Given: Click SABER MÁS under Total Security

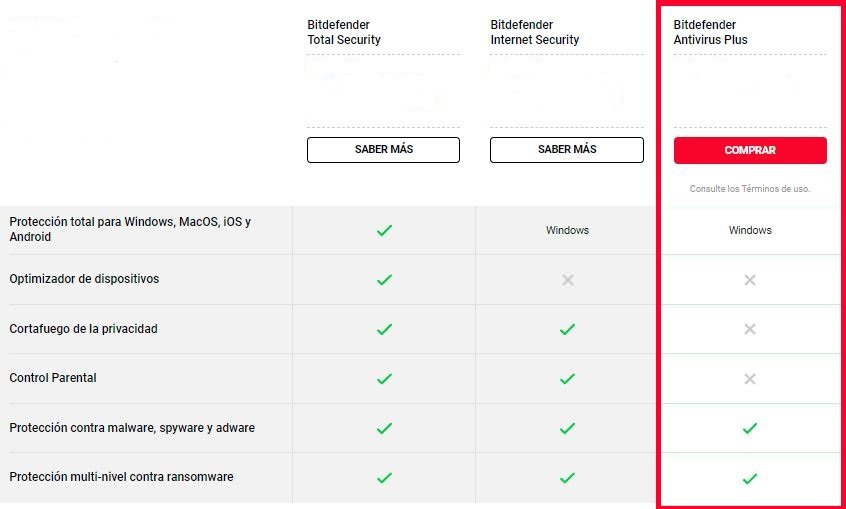Looking at the screenshot, I should click(x=383, y=150).
